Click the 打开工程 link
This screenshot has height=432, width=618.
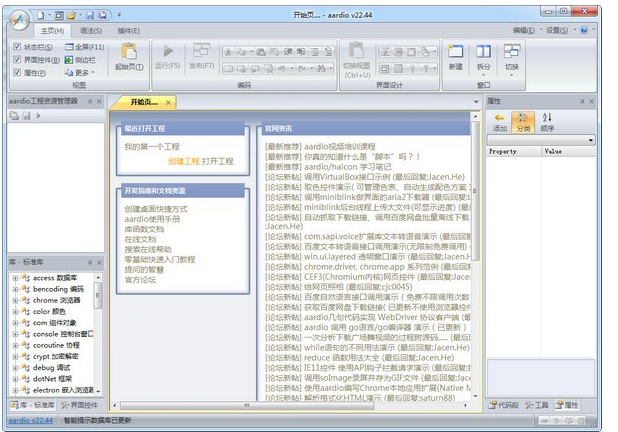click(x=218, y=161)
